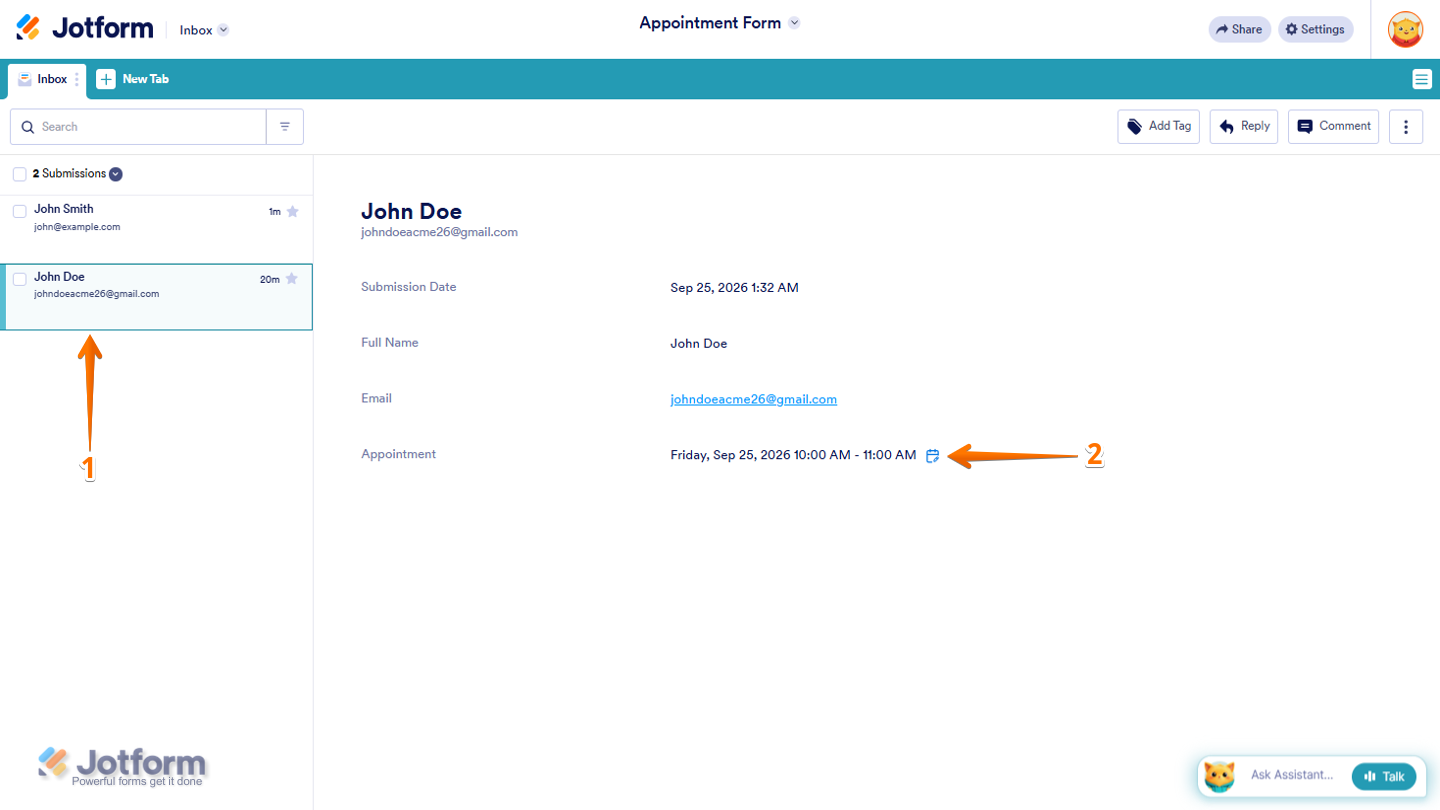Viewport: 1440px width, 810px height.
Task: Open the more options kebab menu
Action: [x=1406, y=126]
